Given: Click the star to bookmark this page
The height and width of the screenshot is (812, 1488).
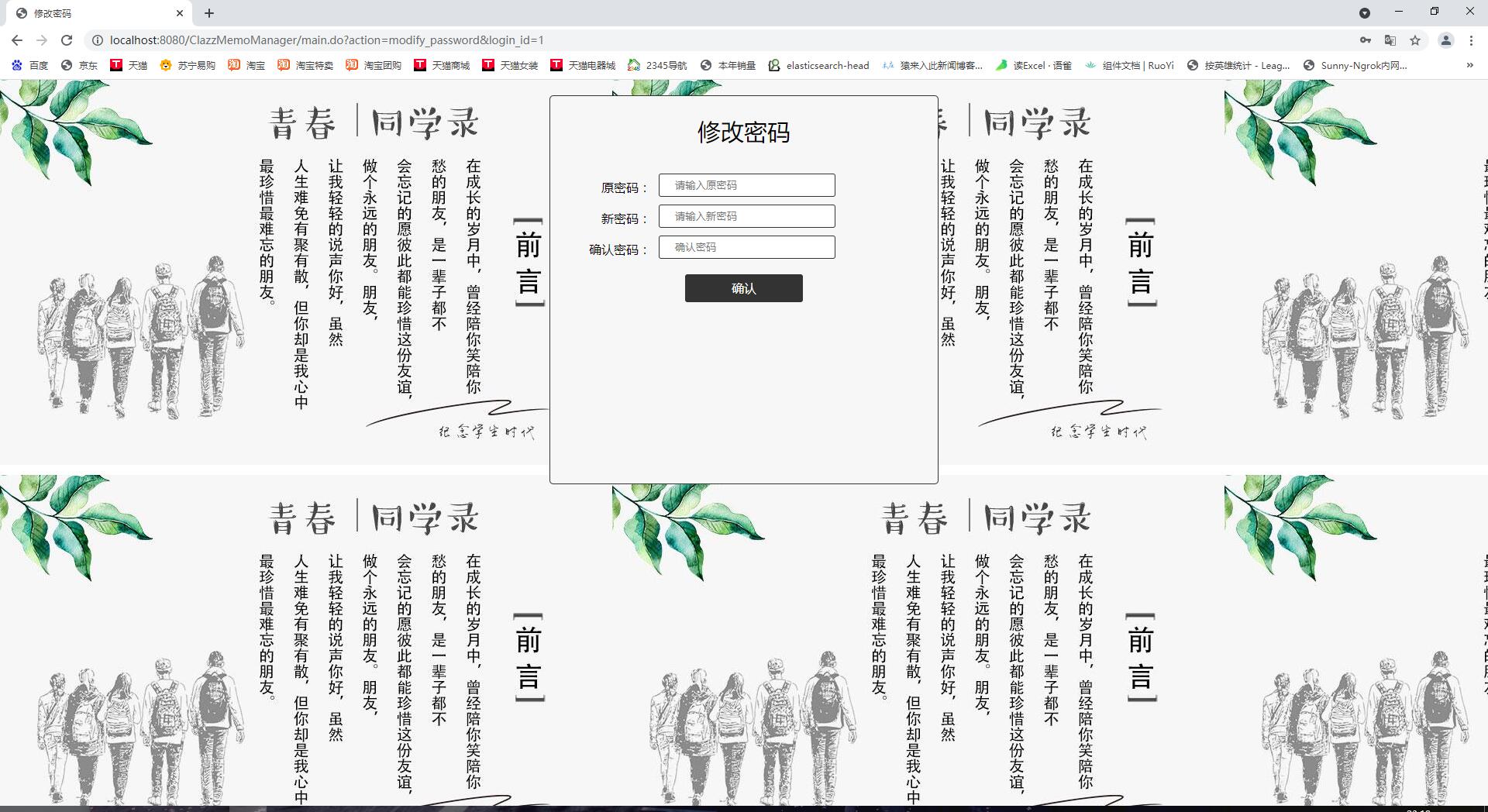Looking at the screenshot, I should [x=1415, y=40].
